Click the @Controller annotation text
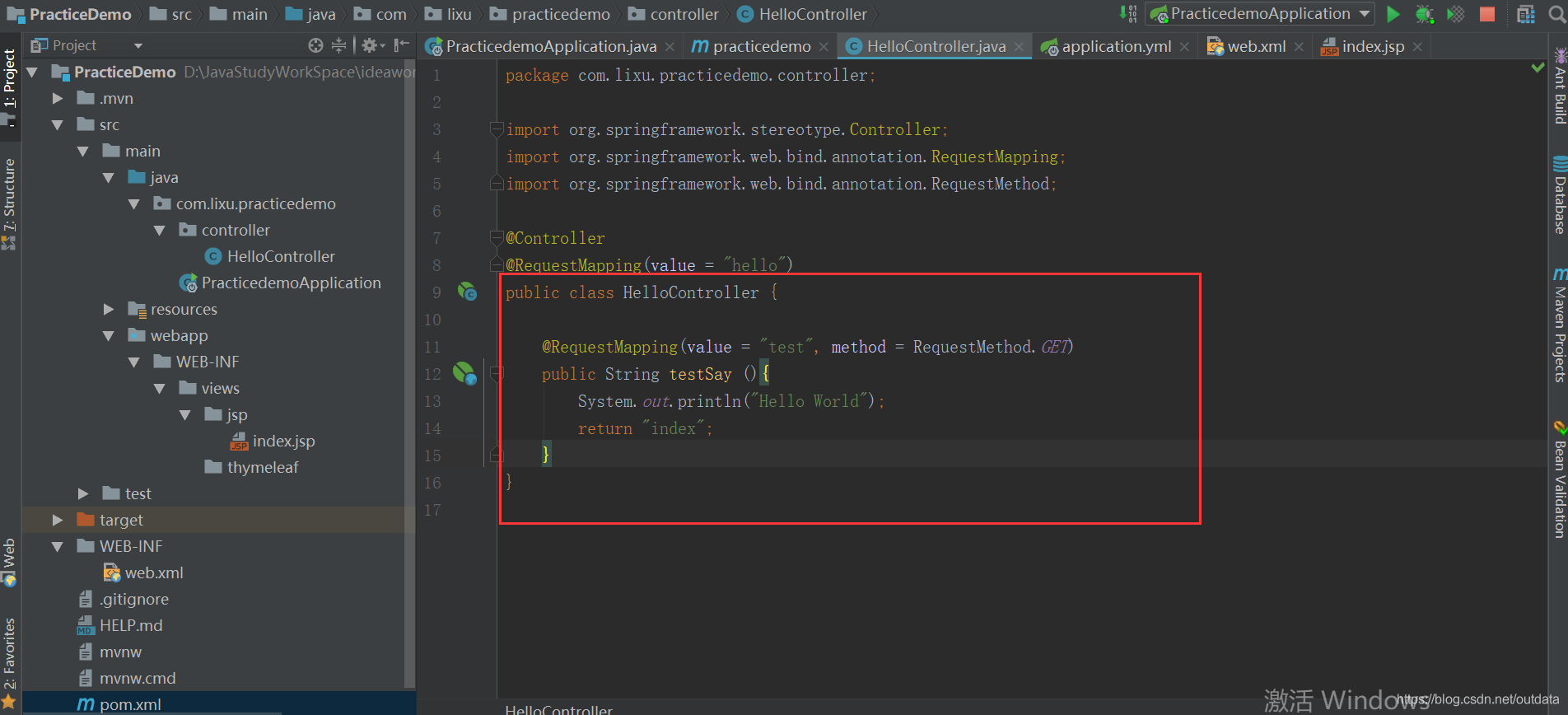This screenshot has width=1568, height=715. pyautogui.click(x=555, y=238)
